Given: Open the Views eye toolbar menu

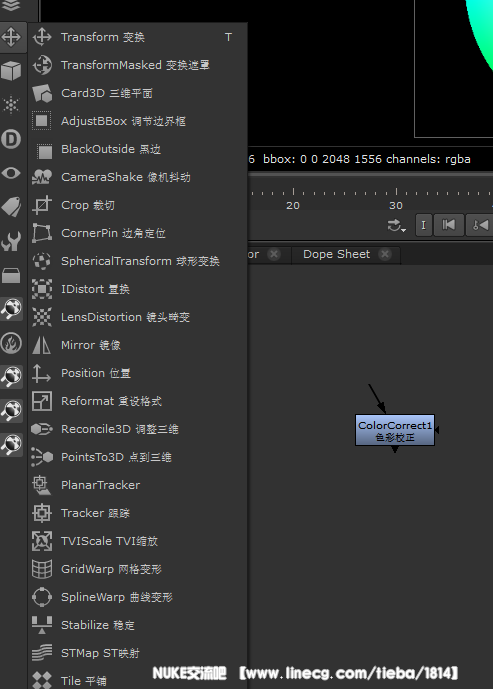Looking at the screenshot, I should 11,173.
